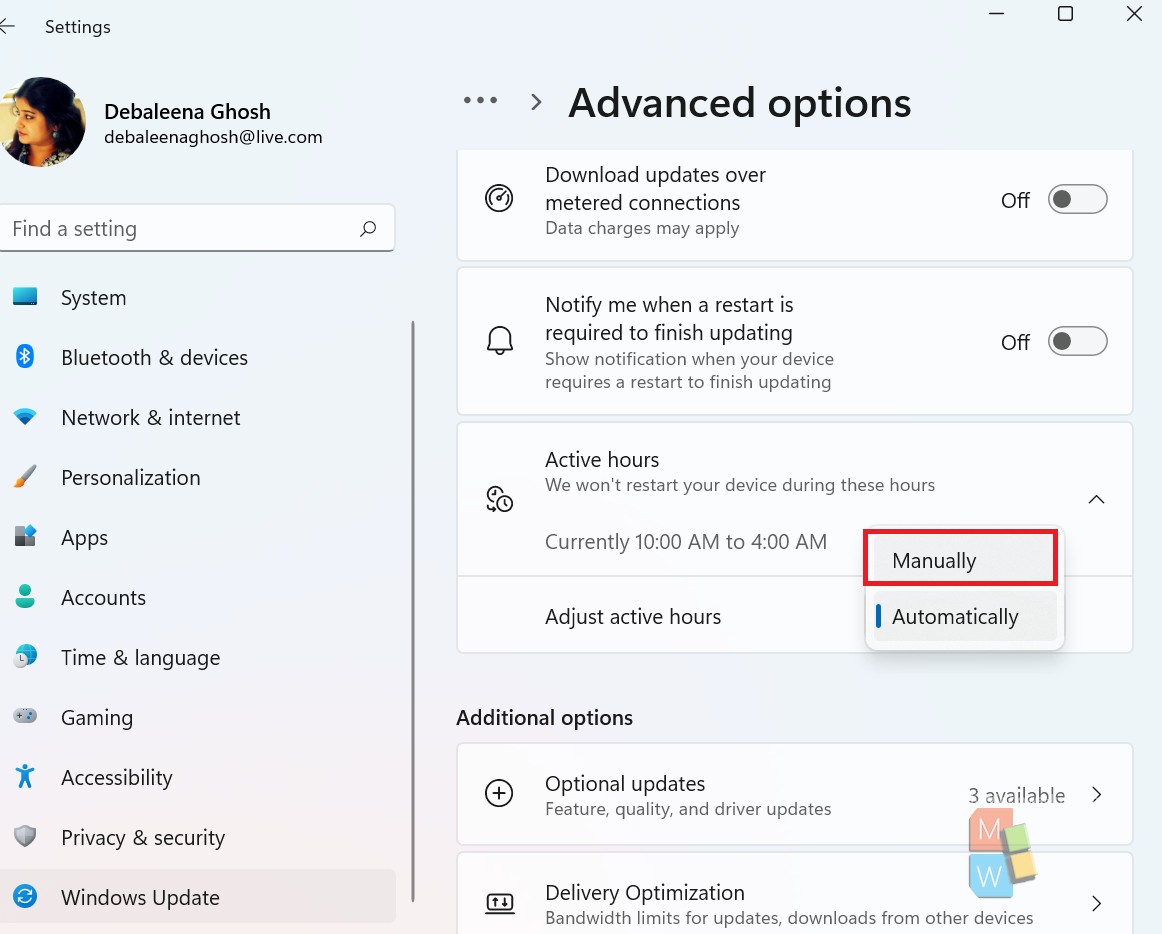Open Time & language settings

tap(197, 658)
